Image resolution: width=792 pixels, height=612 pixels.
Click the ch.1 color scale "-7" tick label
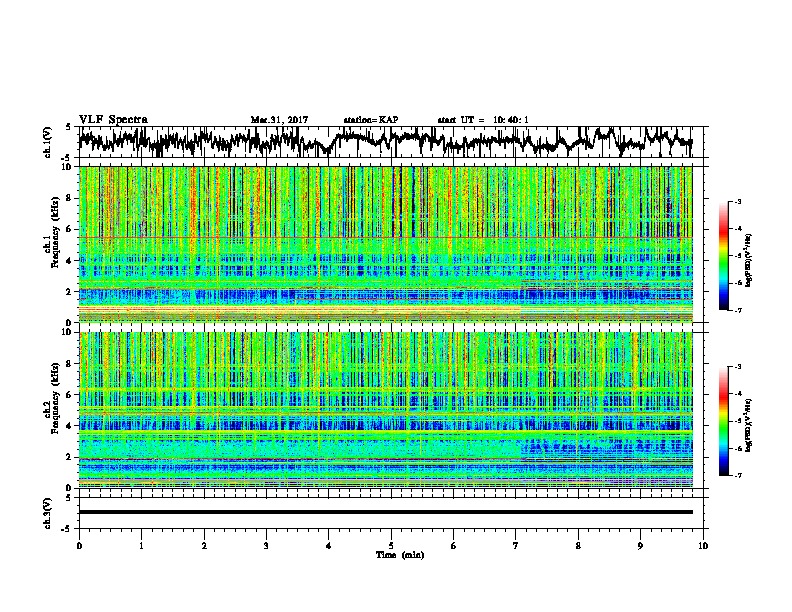pyautogui.click(x=738, y=310)
